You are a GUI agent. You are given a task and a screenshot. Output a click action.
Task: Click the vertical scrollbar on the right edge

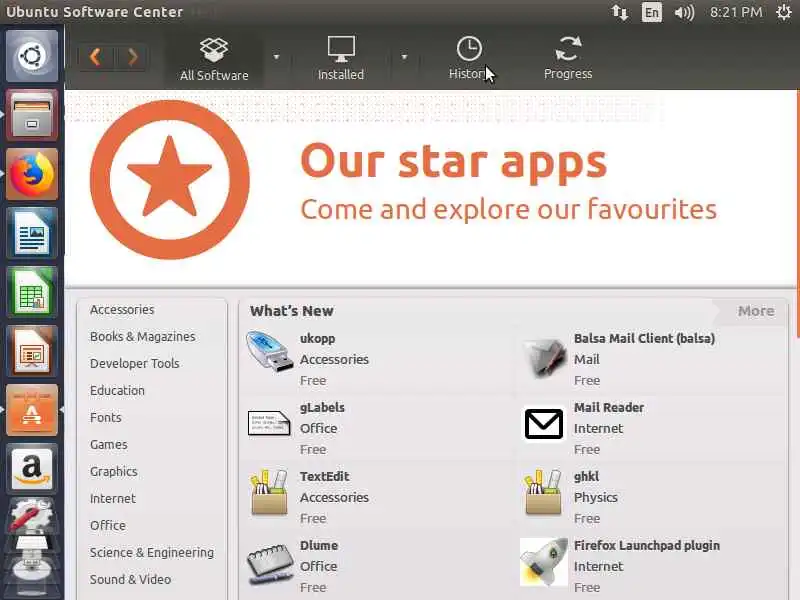[x=797, y=214]
